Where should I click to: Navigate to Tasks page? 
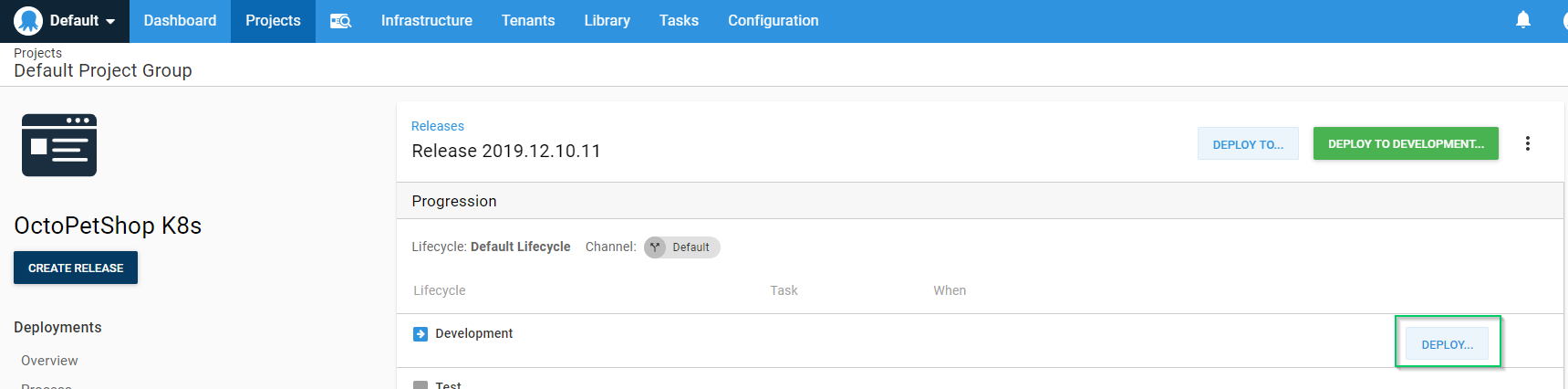(679, 21)
